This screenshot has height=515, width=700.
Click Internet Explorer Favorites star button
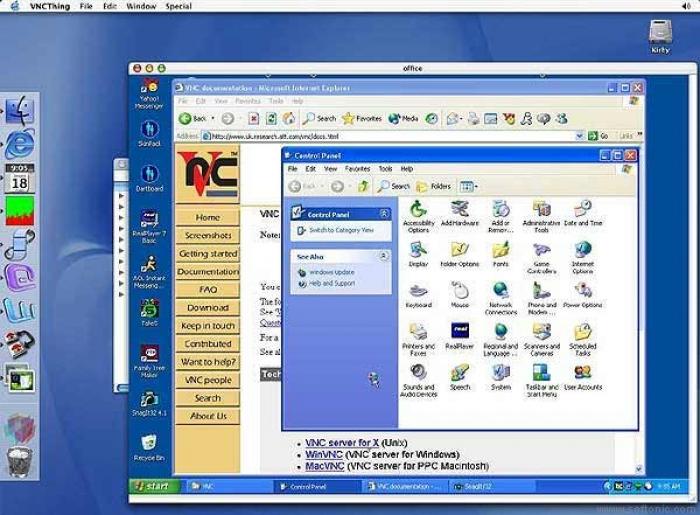[362, 118]
